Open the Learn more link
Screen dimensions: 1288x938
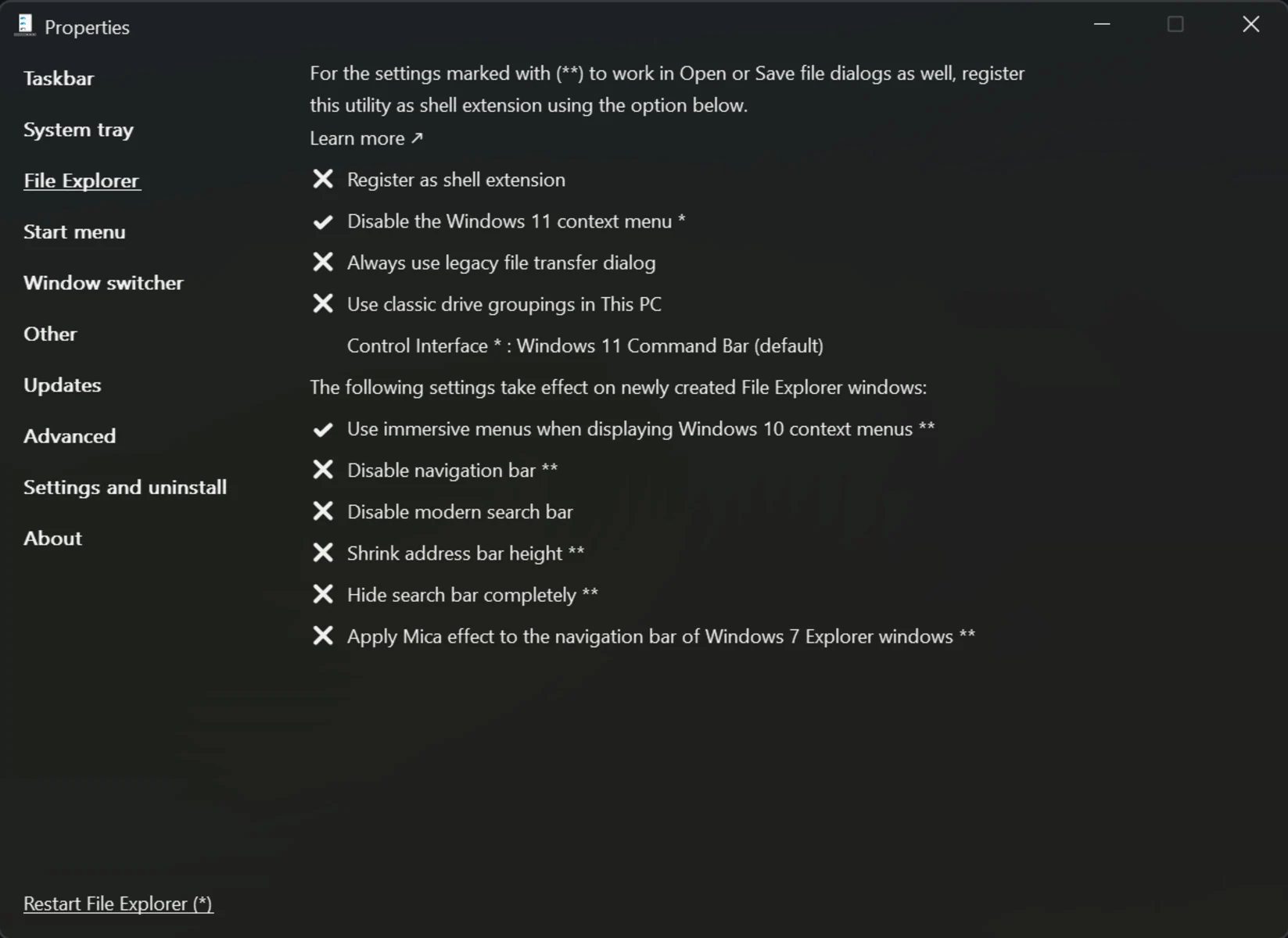point(366,138)
